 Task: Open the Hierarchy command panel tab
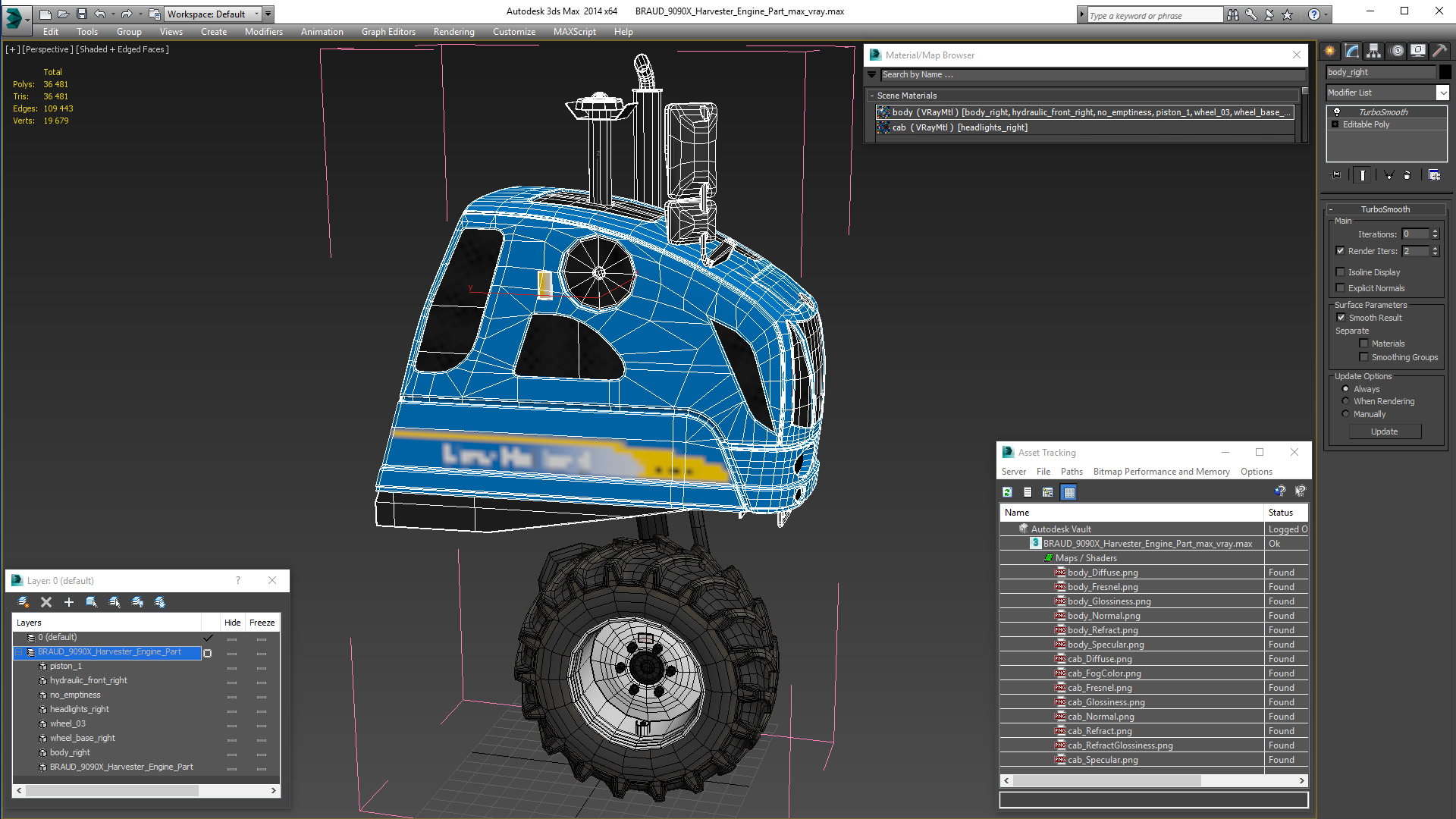point(1373,51)
